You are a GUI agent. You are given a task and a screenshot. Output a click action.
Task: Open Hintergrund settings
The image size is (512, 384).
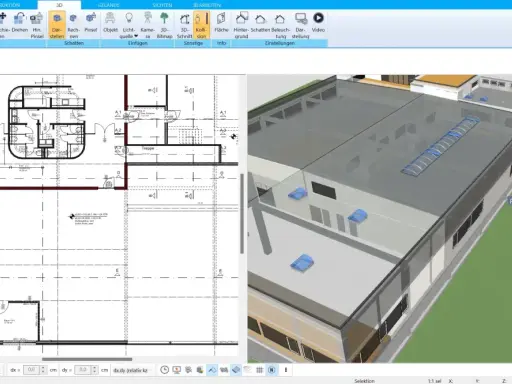(241, 25)
